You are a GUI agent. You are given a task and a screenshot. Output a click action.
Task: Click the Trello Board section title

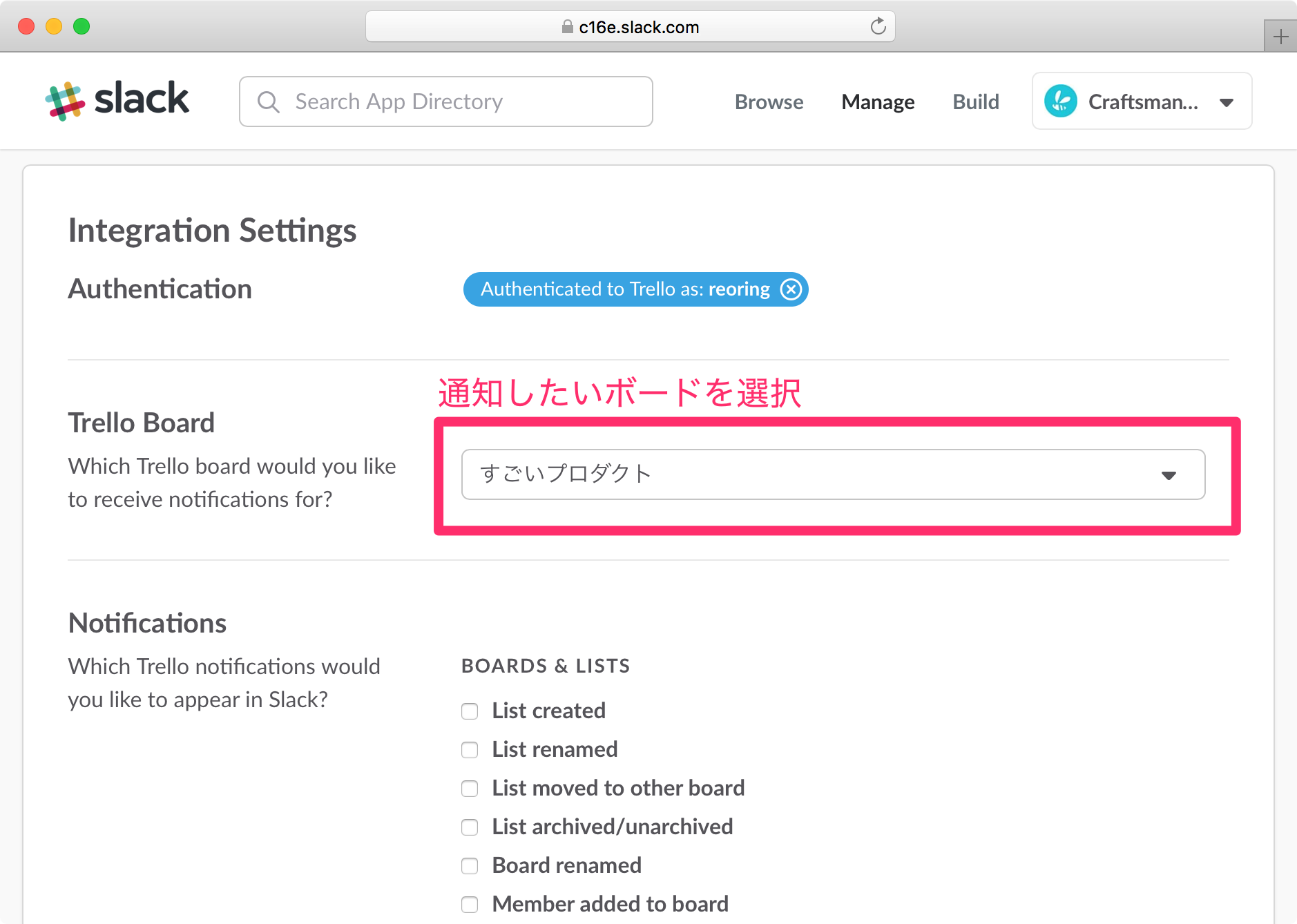click(x=142, y=423)
